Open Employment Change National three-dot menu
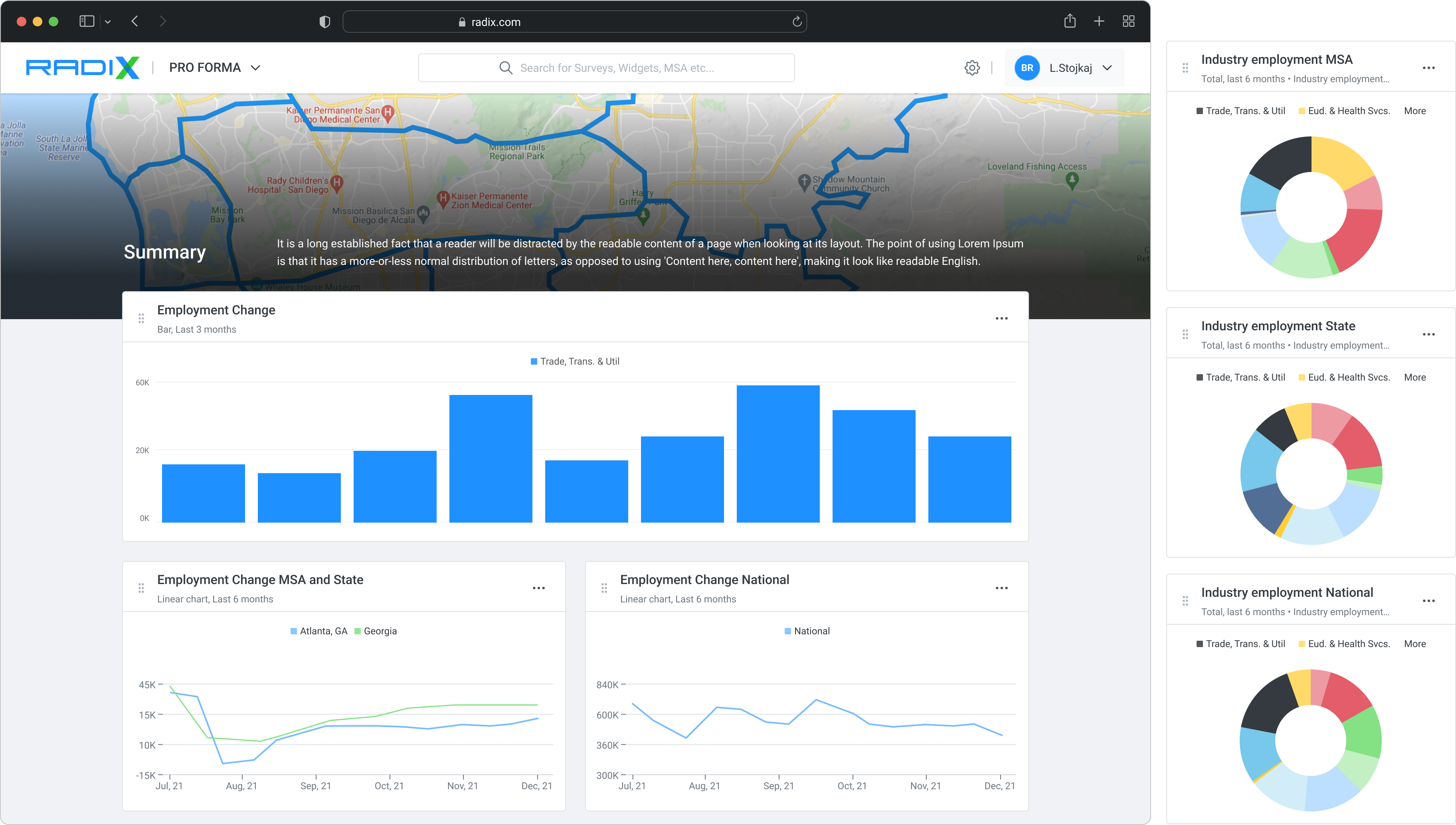 coord(1001,588)
